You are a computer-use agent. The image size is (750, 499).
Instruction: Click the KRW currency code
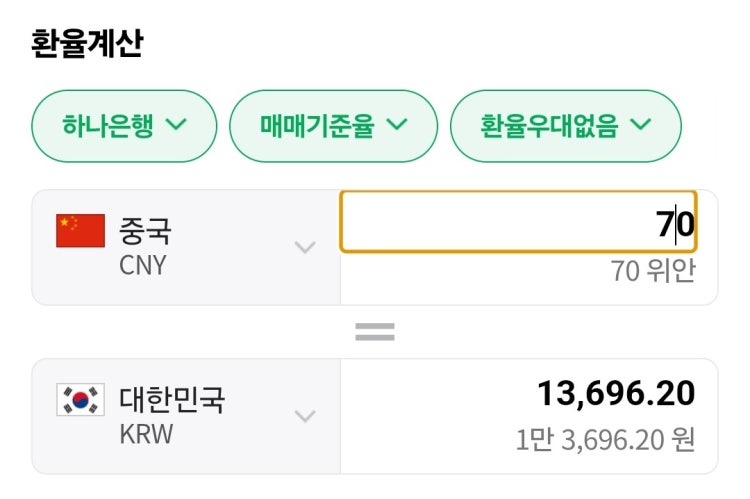coord(146,434)
